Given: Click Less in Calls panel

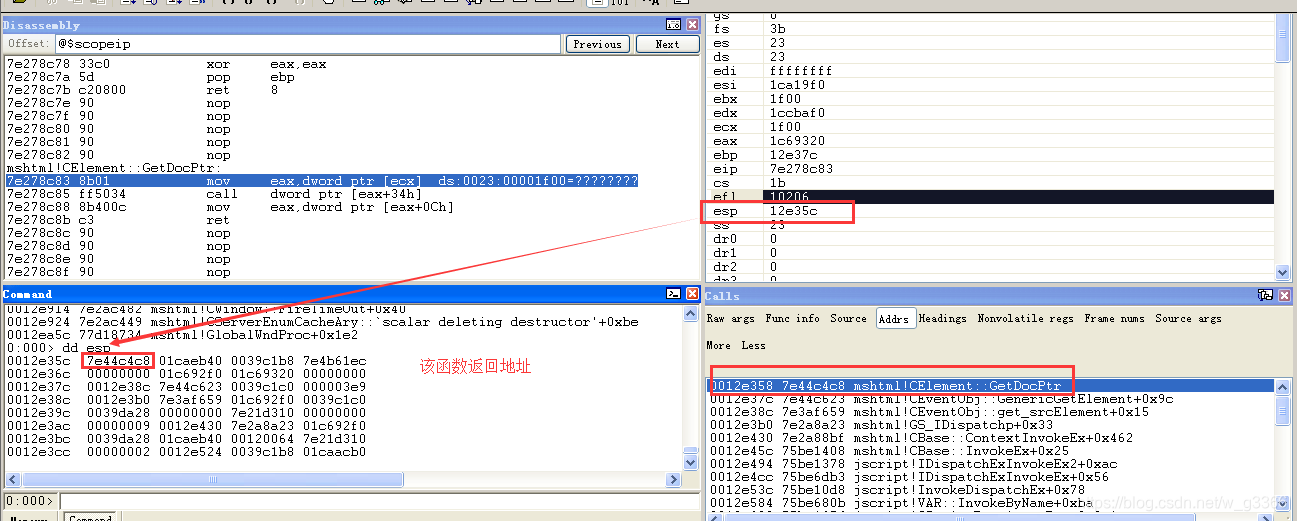Looking at the screenshot, I should [x=753, y=345].
